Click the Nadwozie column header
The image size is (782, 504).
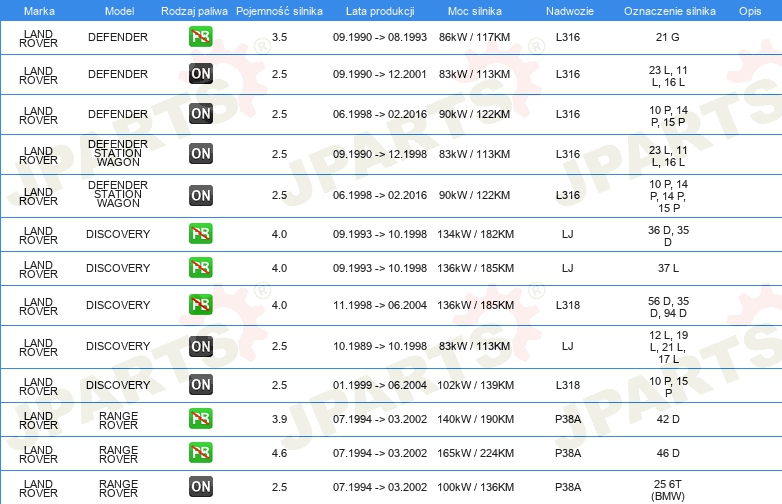[x=570, y=11]
